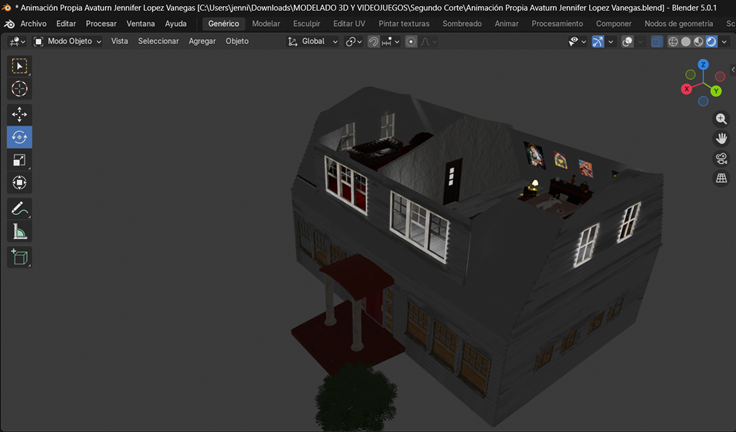Pick the 3D Cursor tool
The width and height of the screenshot is (736, 432).
tap(19, 89)
